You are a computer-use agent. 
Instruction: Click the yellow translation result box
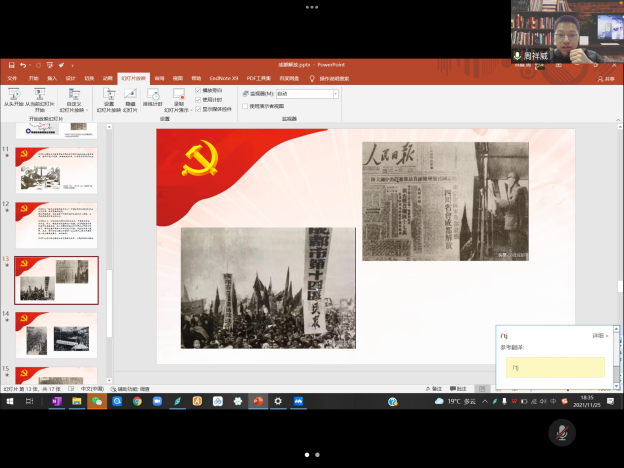[555, 367]
